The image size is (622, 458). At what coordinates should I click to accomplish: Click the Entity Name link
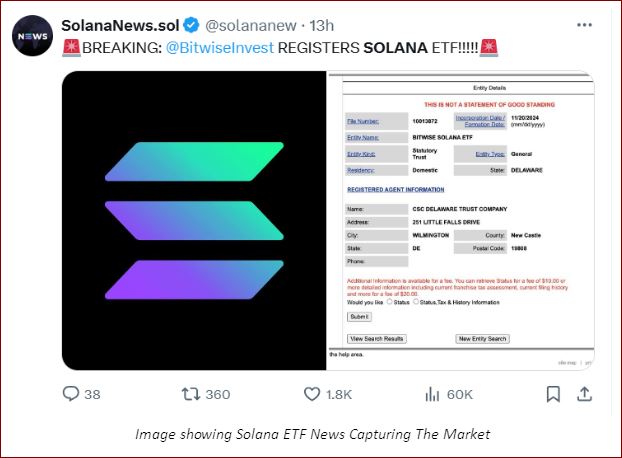(x=363, y=137)
